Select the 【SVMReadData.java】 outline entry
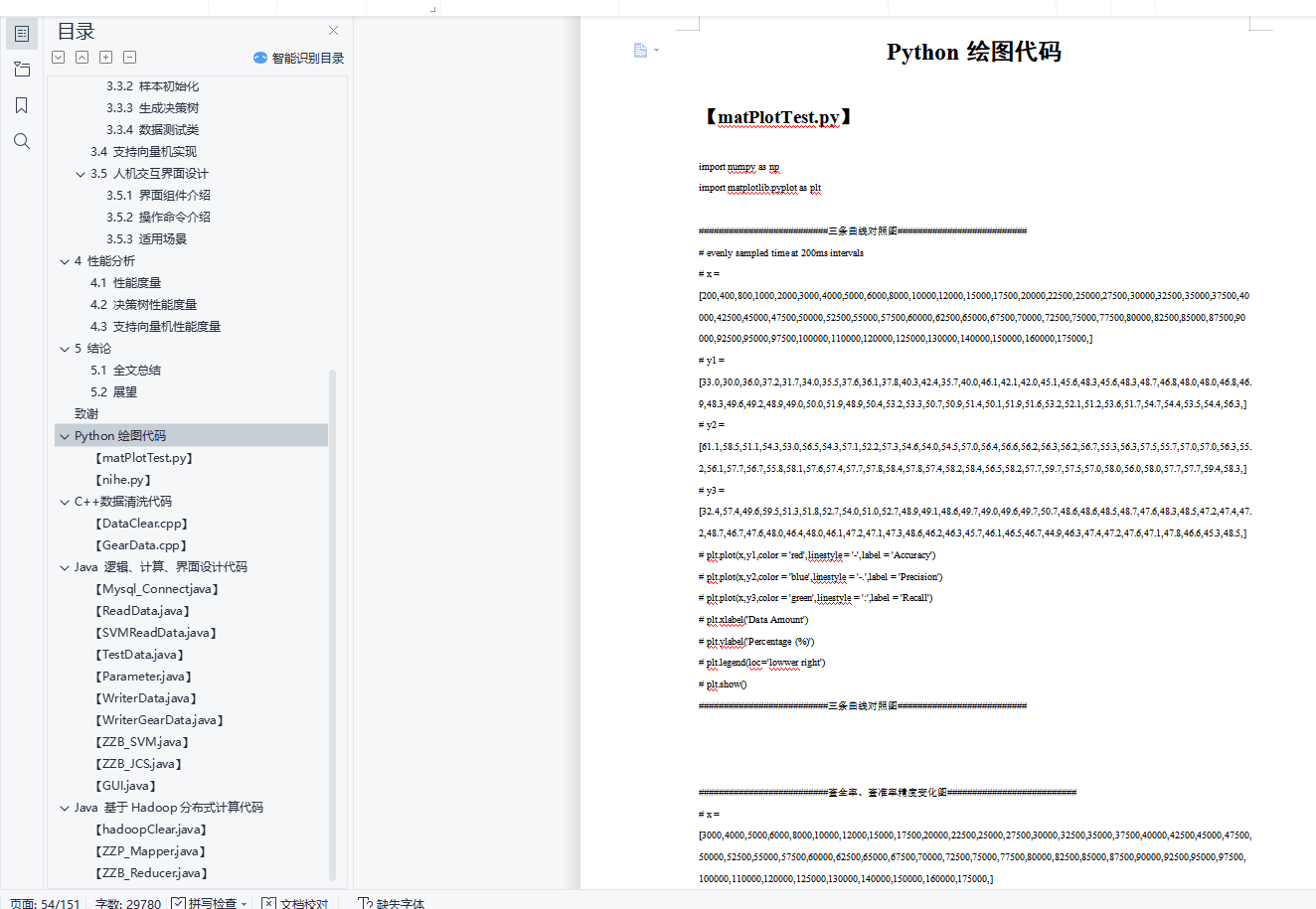This screenshot has height=909, width=1316. tap(155, 633)
